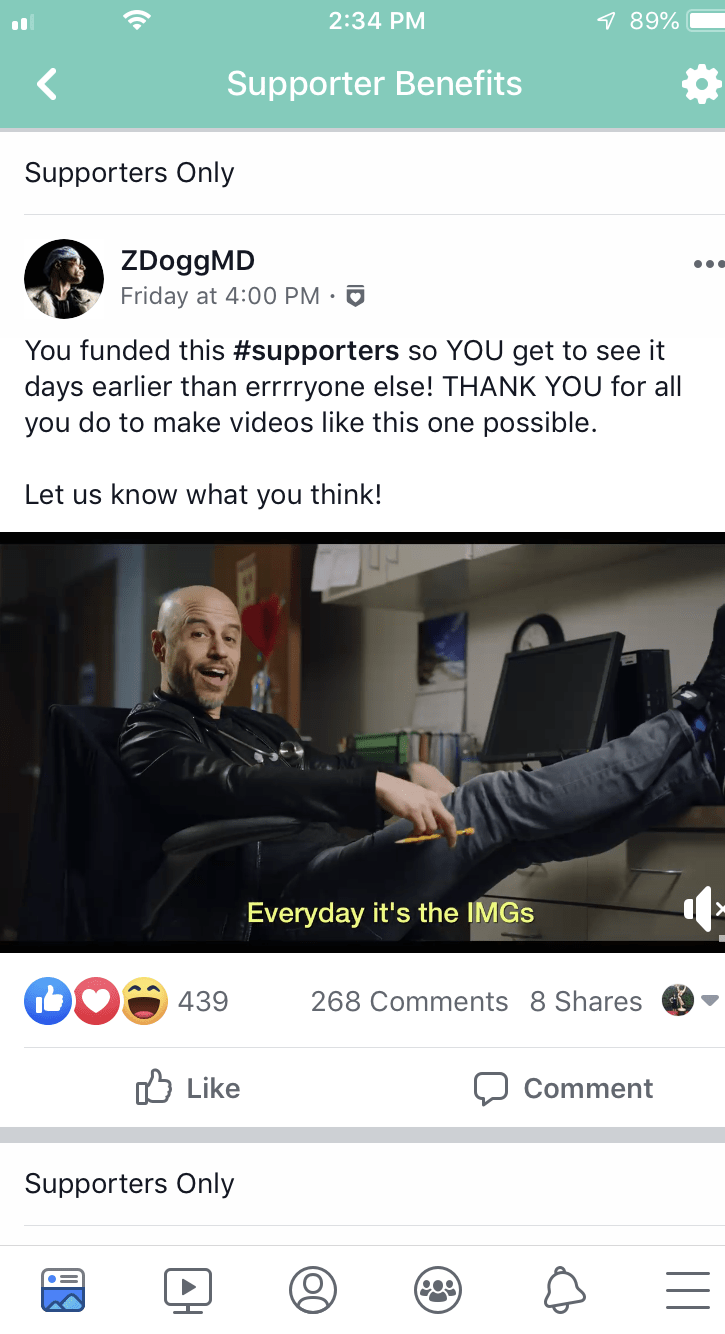Image resolution: width=725 pixels, height=1334 pixels.
Task: Tap the Comment button
Action: point(563,1088)
